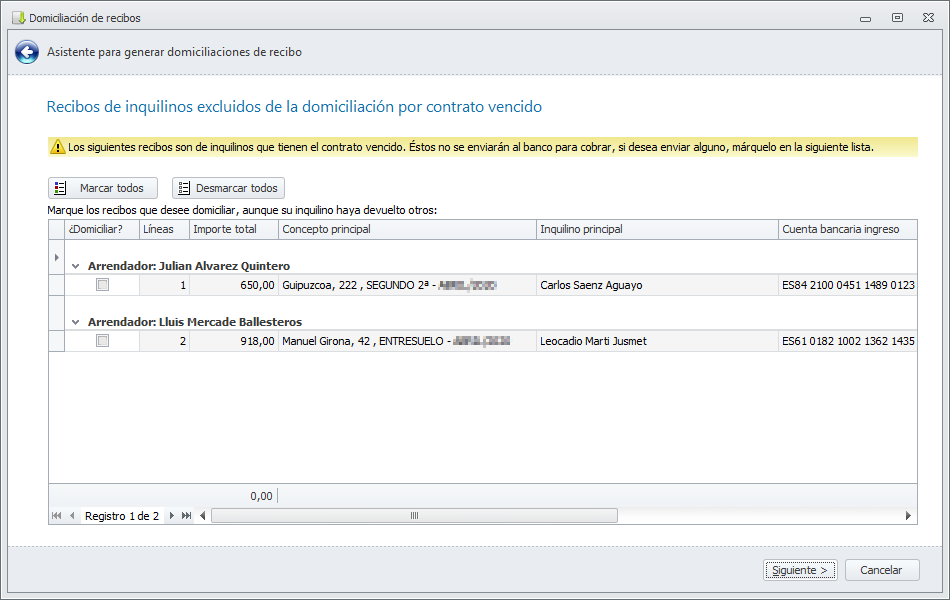
Task: Click the Líneas value 2 cell
Action: click(x=164, y=341)
